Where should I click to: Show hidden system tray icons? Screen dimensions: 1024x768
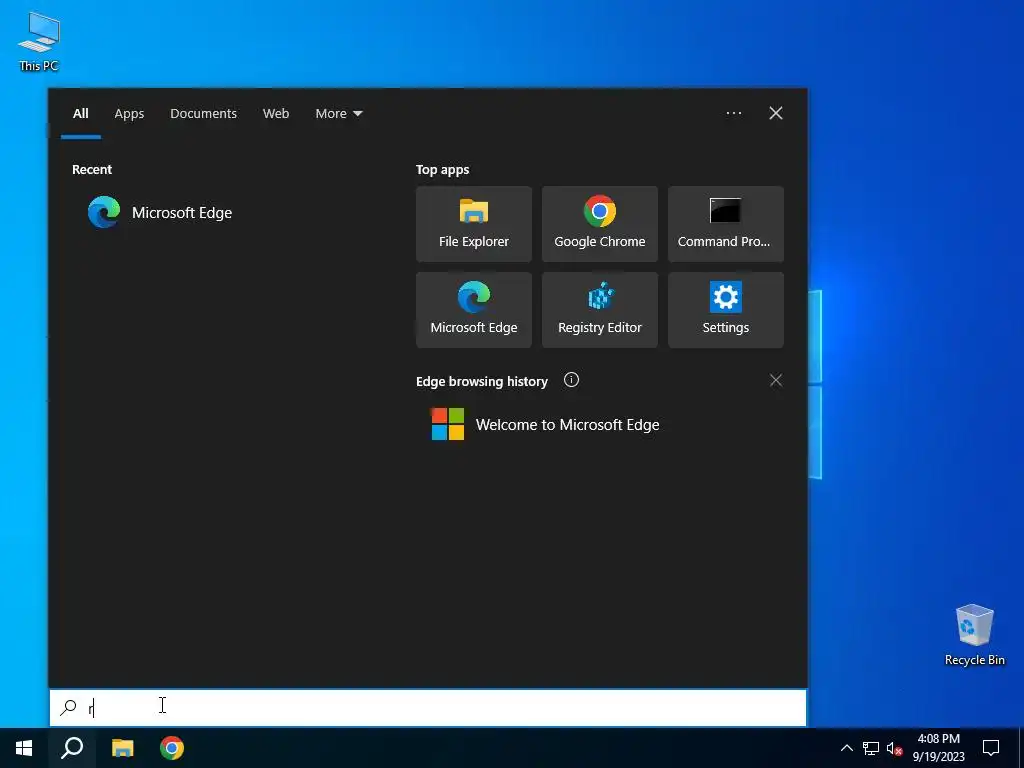tap(846, 748)
